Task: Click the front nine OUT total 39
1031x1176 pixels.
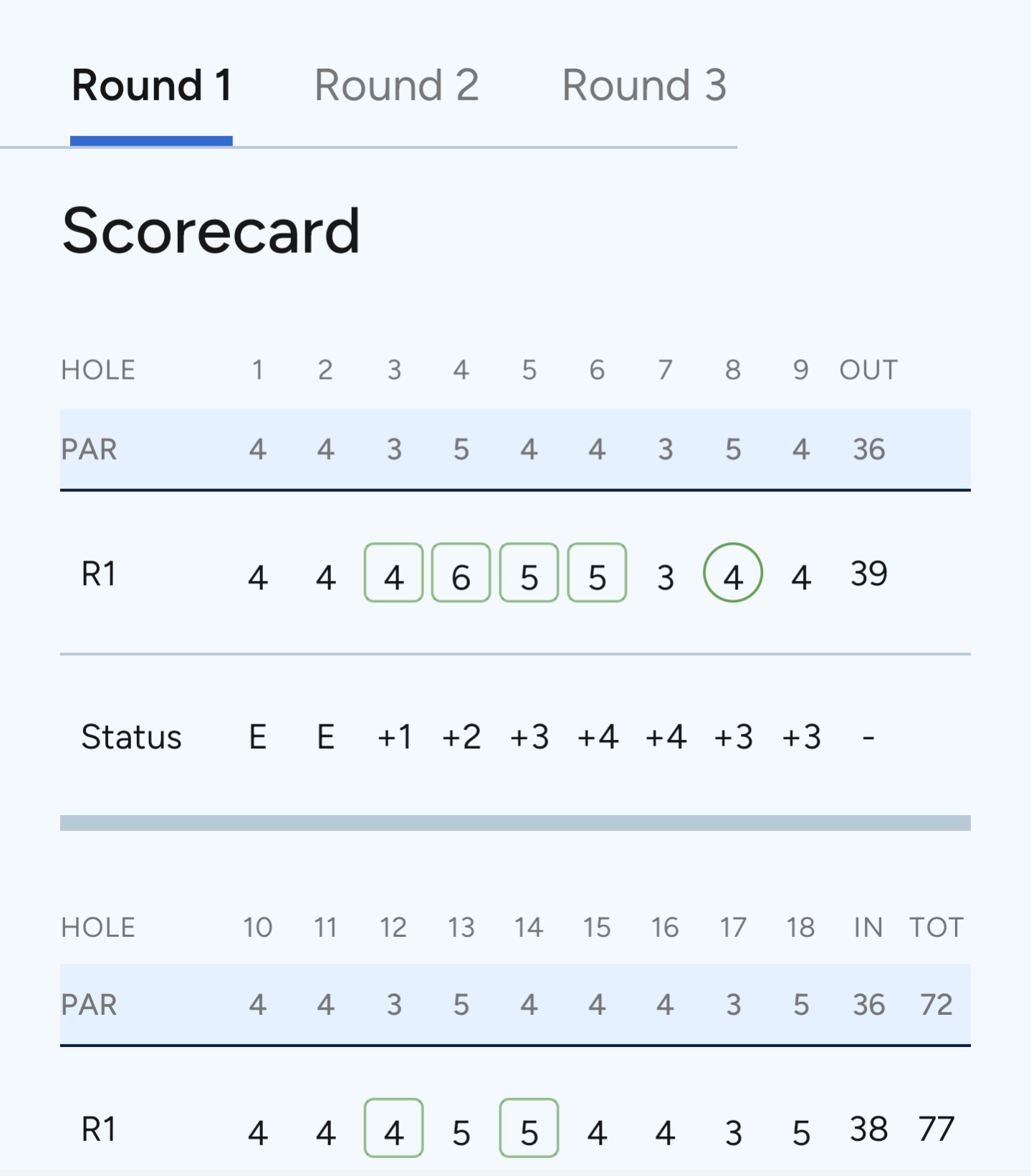Action: point(868,574)
